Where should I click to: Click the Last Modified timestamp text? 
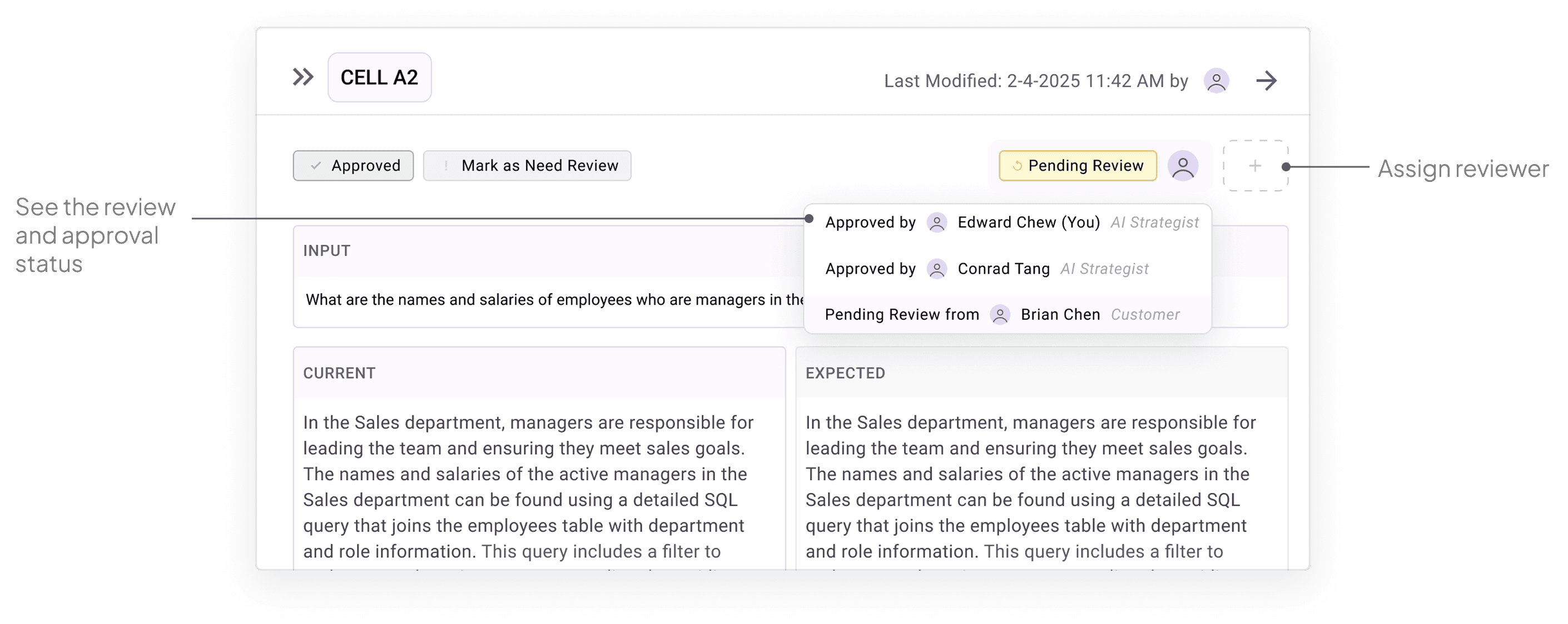[x=1035, y=81]
